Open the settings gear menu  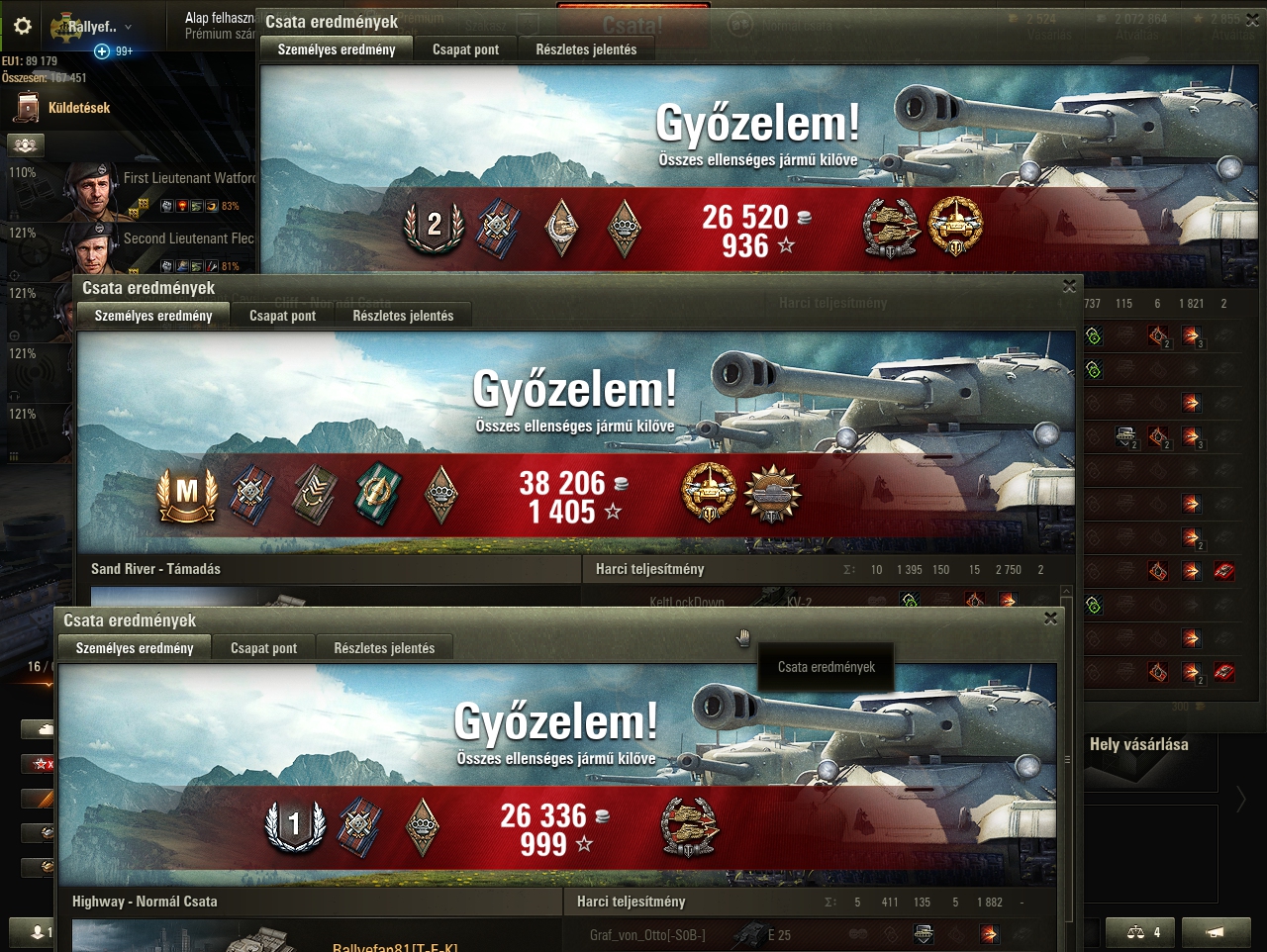(x=23, y=27)
